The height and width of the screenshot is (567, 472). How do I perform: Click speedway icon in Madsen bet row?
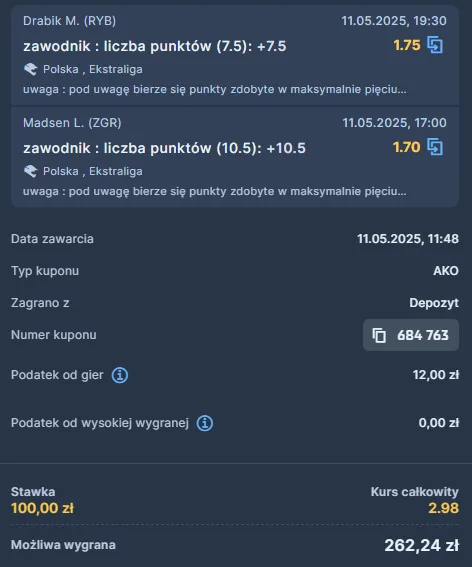[x=31, y=171]
